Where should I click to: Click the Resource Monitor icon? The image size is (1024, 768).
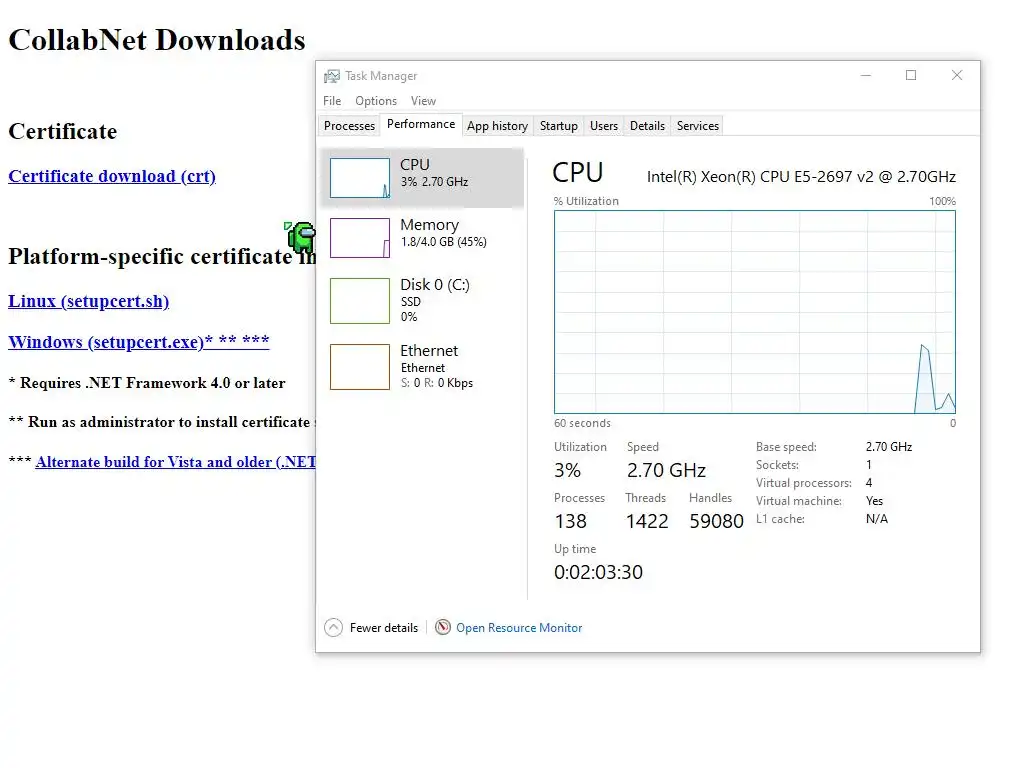[443, 627]
